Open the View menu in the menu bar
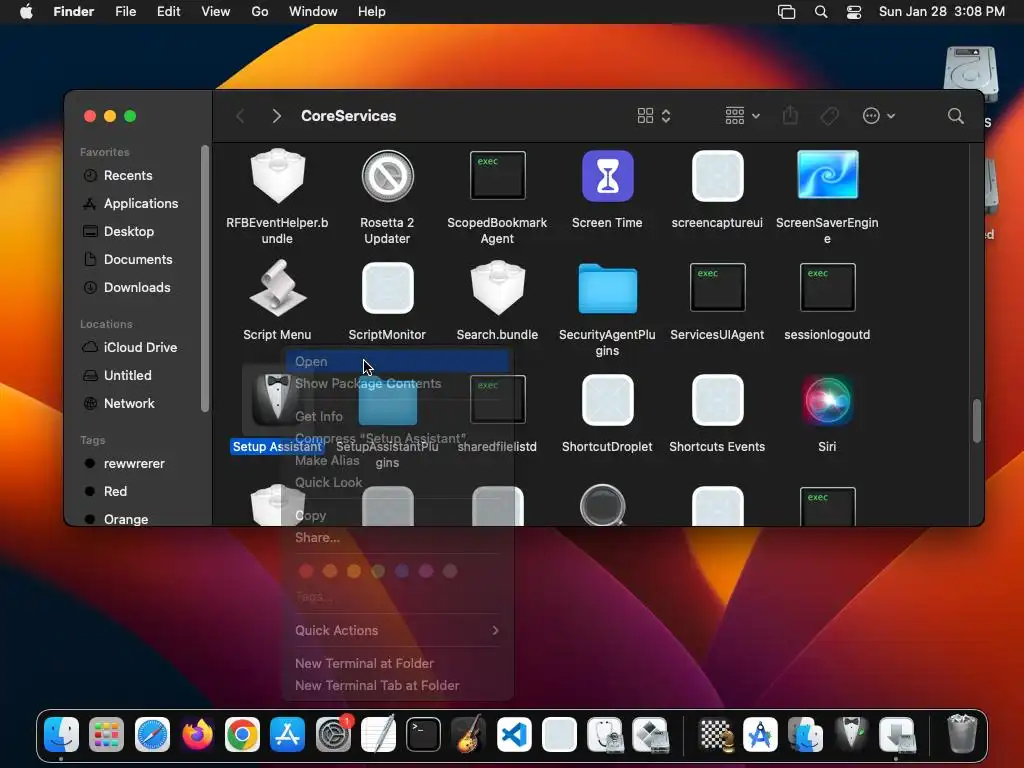Image resolution: width=1024 pixels, height=768 pixels. pos(216,12)
